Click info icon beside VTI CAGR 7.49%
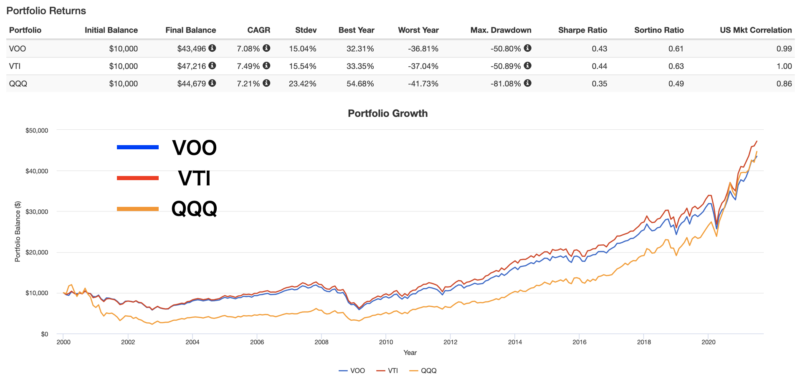Screen dimensions: 800x377 [x=267, y=66]
